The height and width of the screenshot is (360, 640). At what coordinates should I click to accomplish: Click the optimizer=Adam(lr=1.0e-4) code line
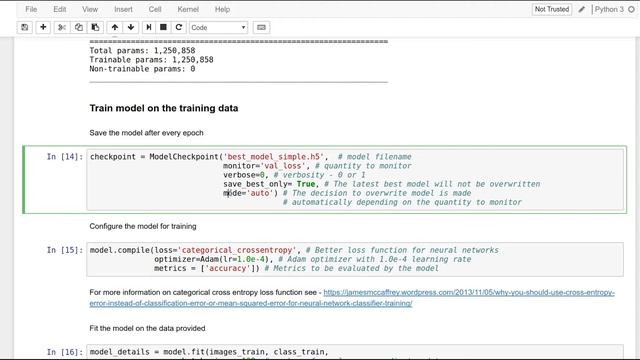312,259
